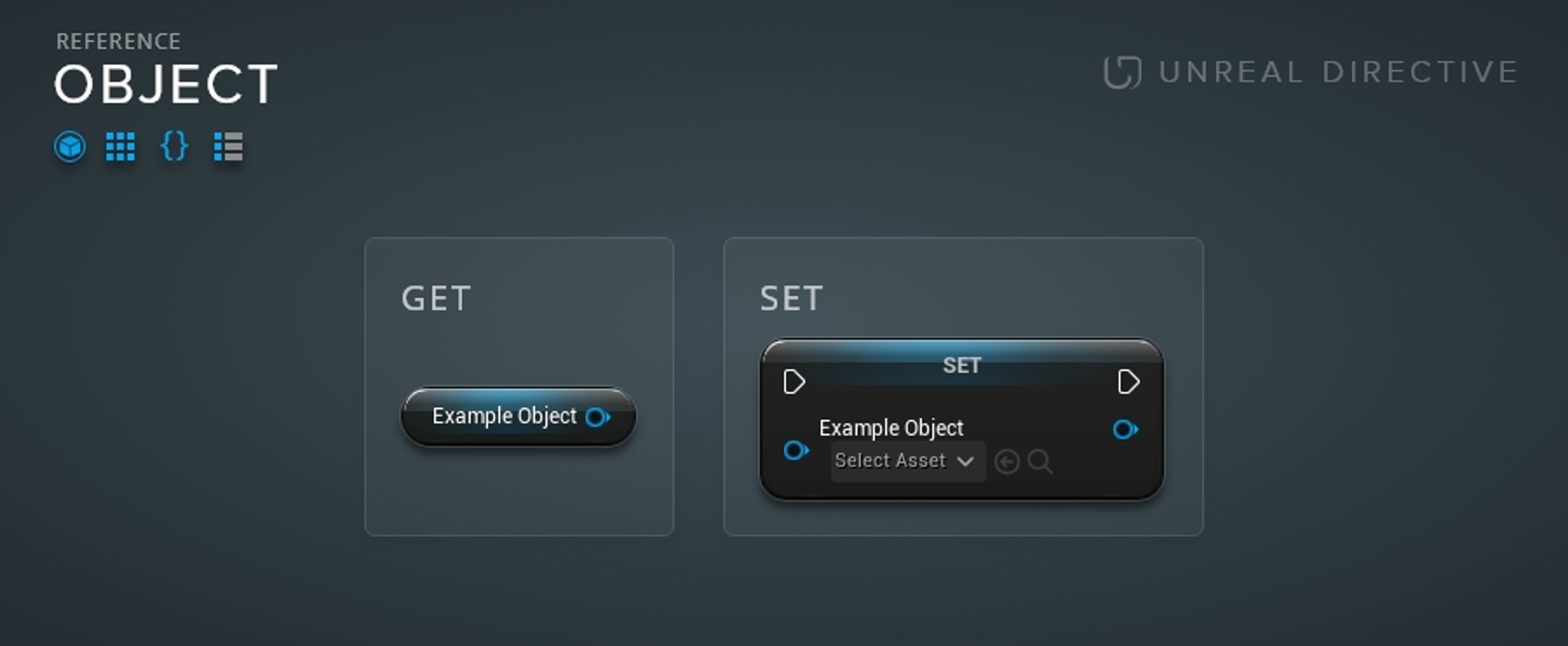Click the browse asset magnifier icon
The width and height of the screenshot is (1568, 646).
pyautogui.click(x=1040, y=462)
